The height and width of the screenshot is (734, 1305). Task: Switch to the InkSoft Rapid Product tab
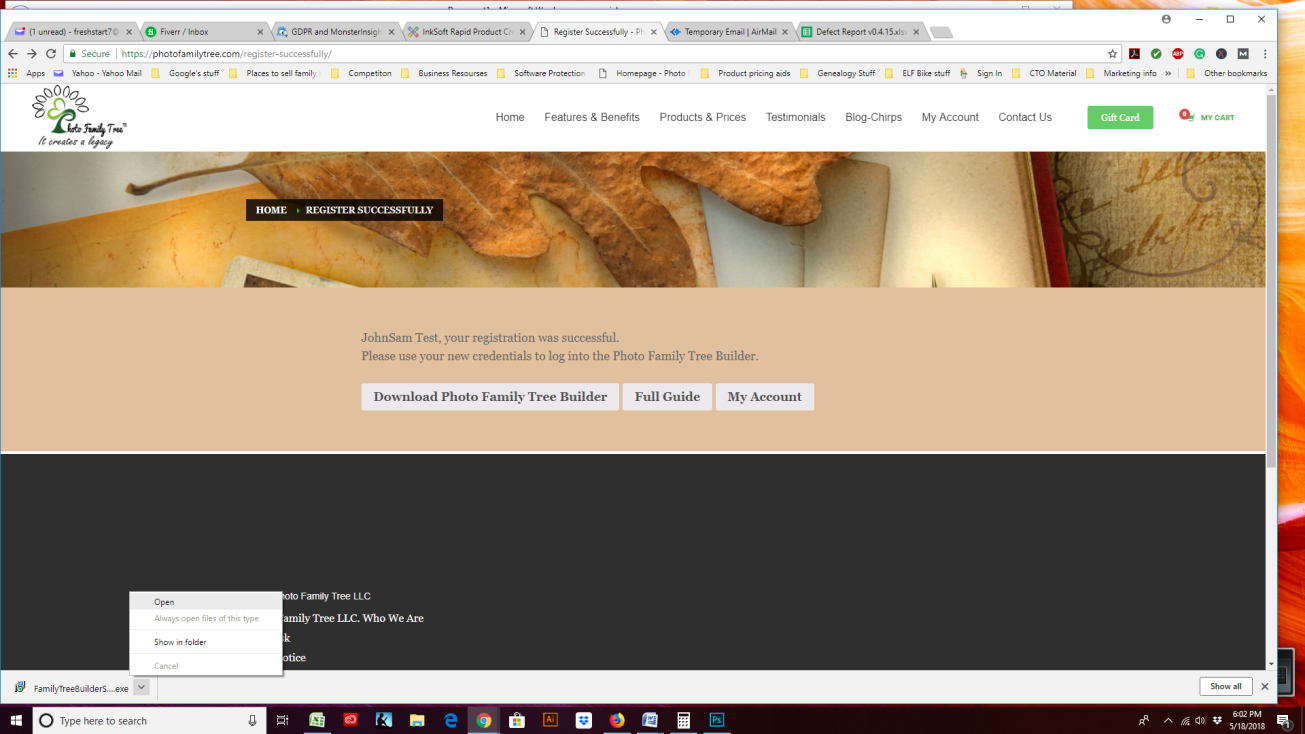[x=466, y=32]
